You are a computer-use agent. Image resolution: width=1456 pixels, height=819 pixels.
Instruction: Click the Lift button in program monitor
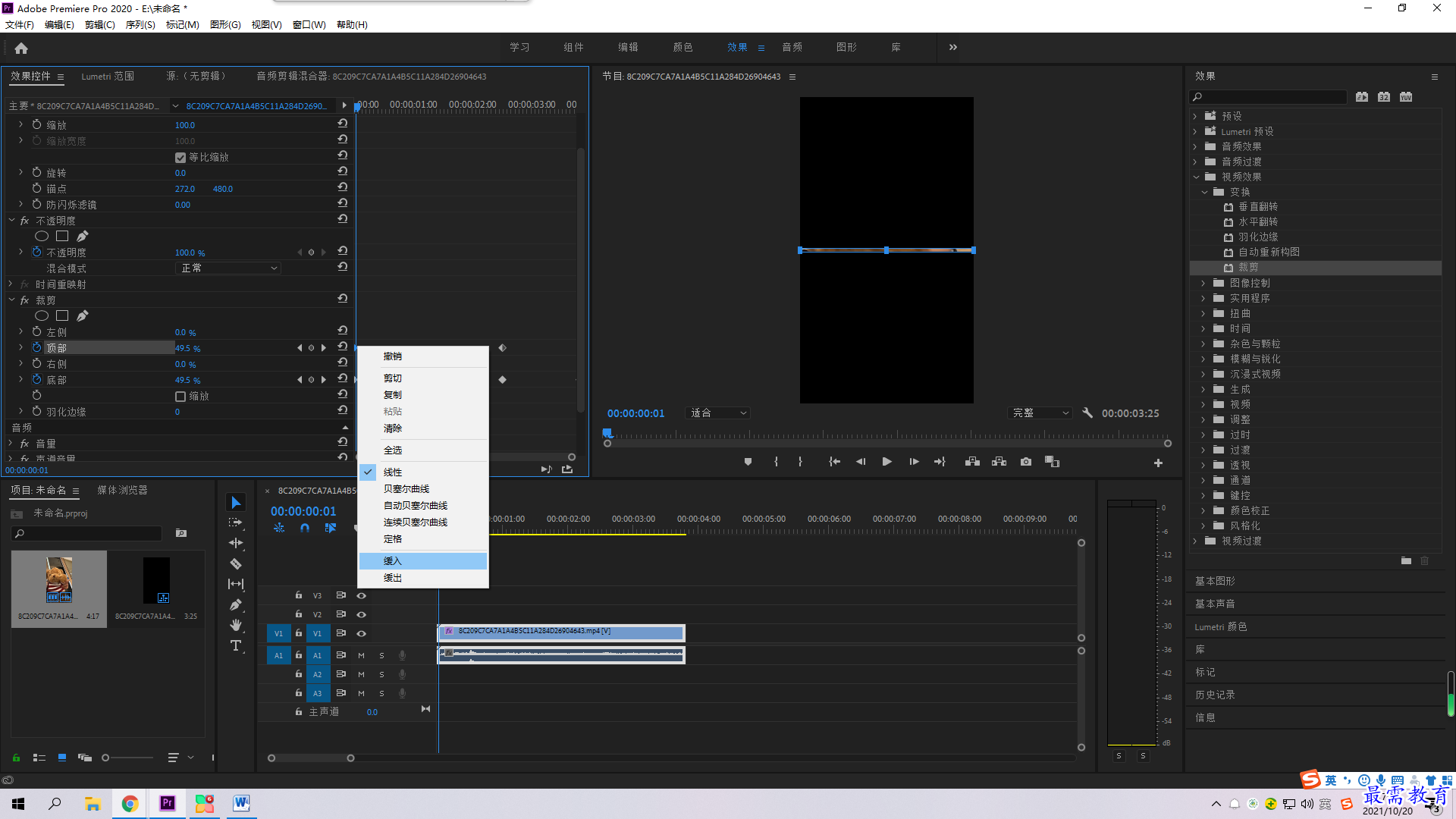972,462
